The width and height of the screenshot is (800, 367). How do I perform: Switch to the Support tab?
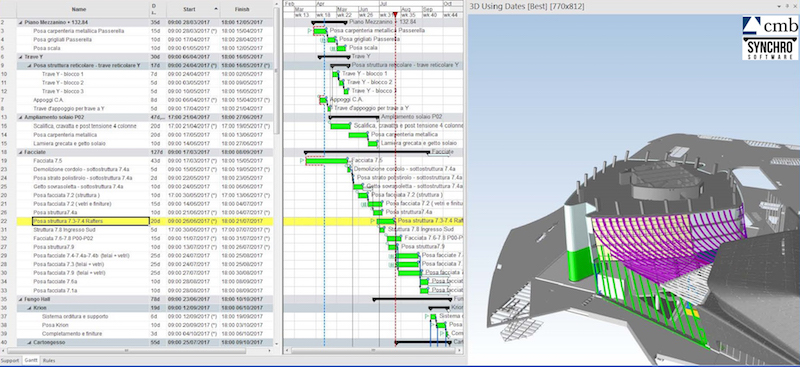10,360
